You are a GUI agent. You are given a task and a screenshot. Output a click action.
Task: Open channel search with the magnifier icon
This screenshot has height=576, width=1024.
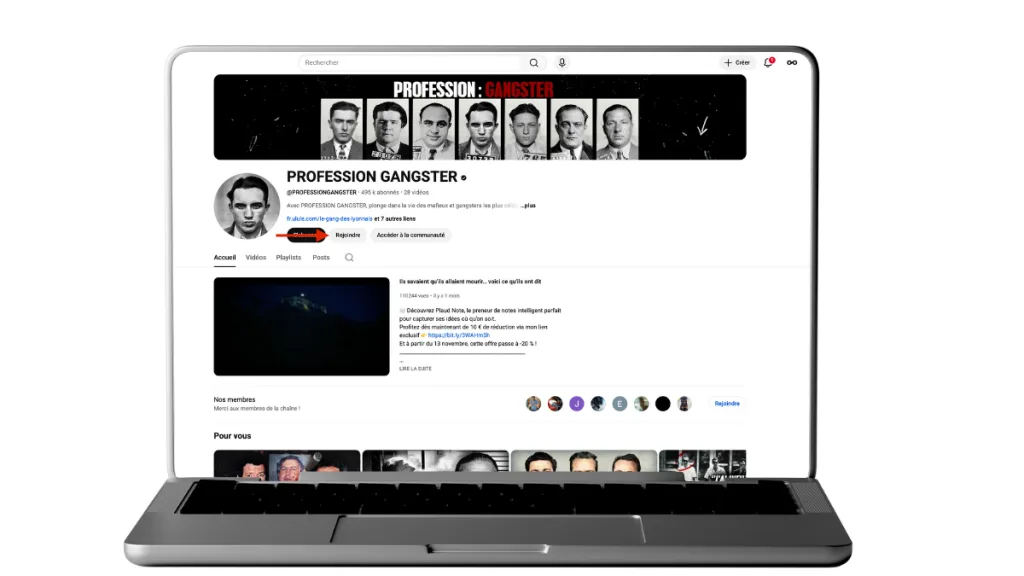point(348,257)
